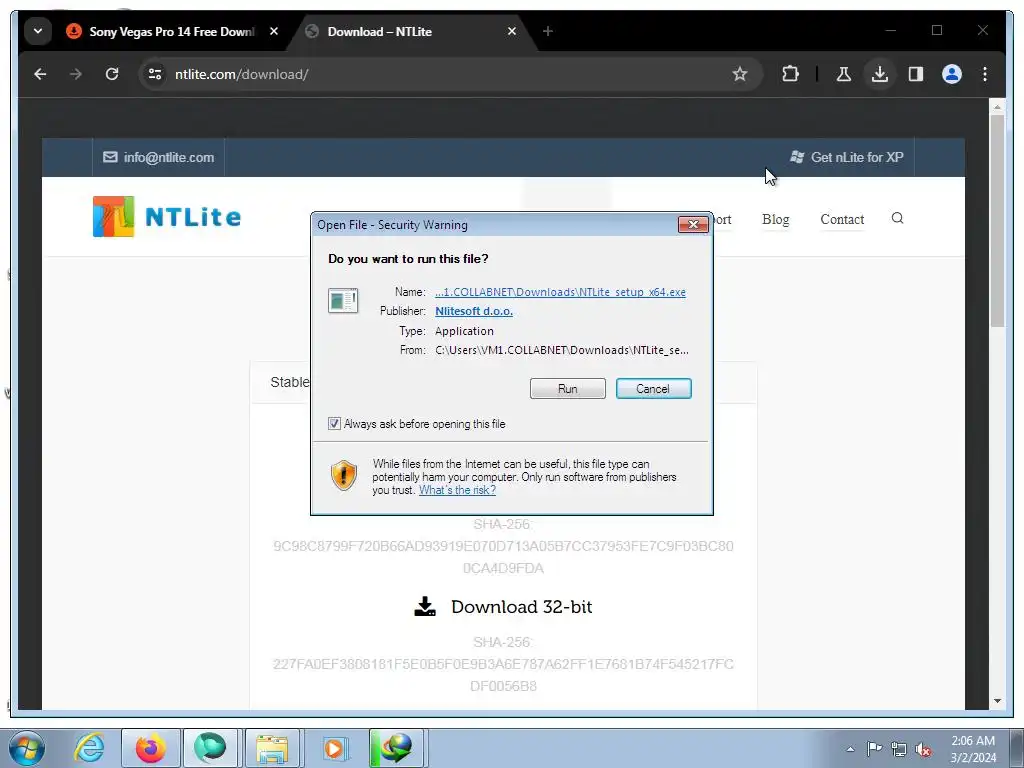
Task: Open the Internet Download Manager taskbar icon
Action: (x=396, y=748)
